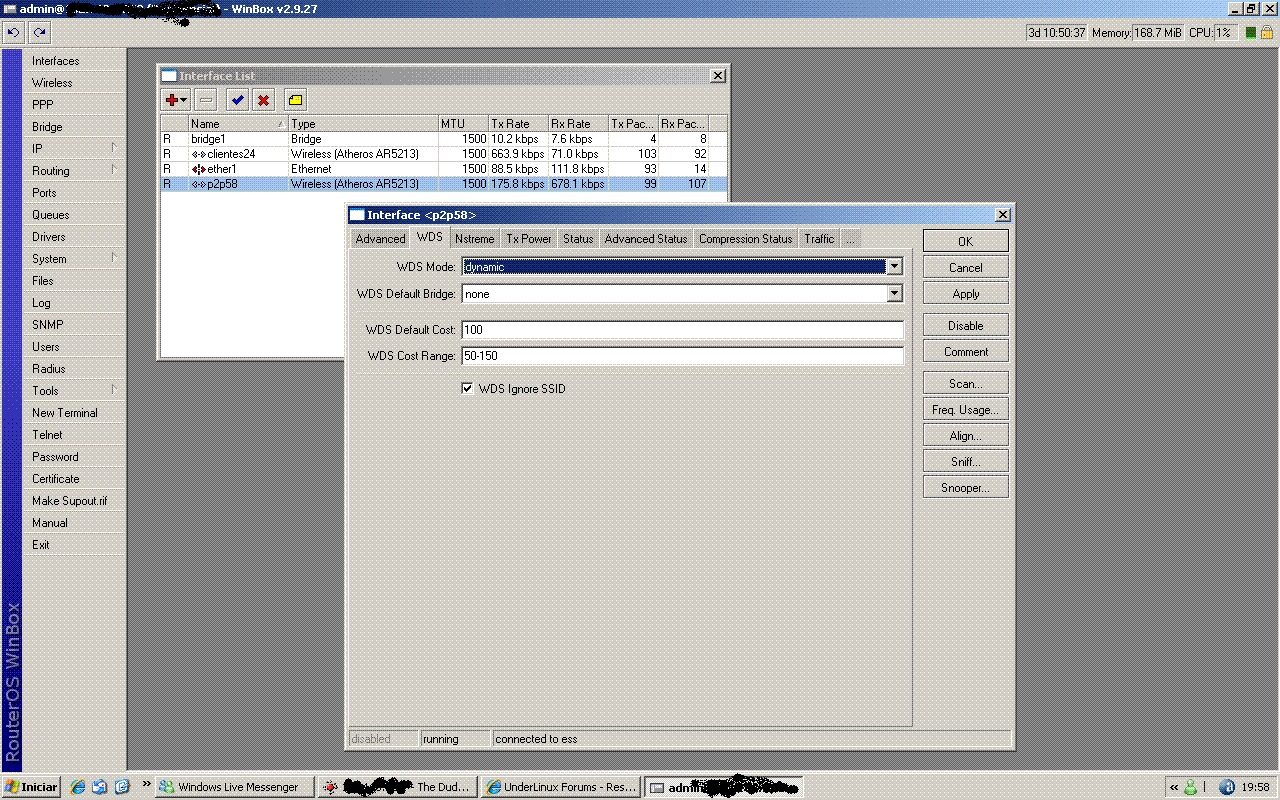
Task: Open WDS Default Bridge dropdown arrow
Action: pos(895,294)
